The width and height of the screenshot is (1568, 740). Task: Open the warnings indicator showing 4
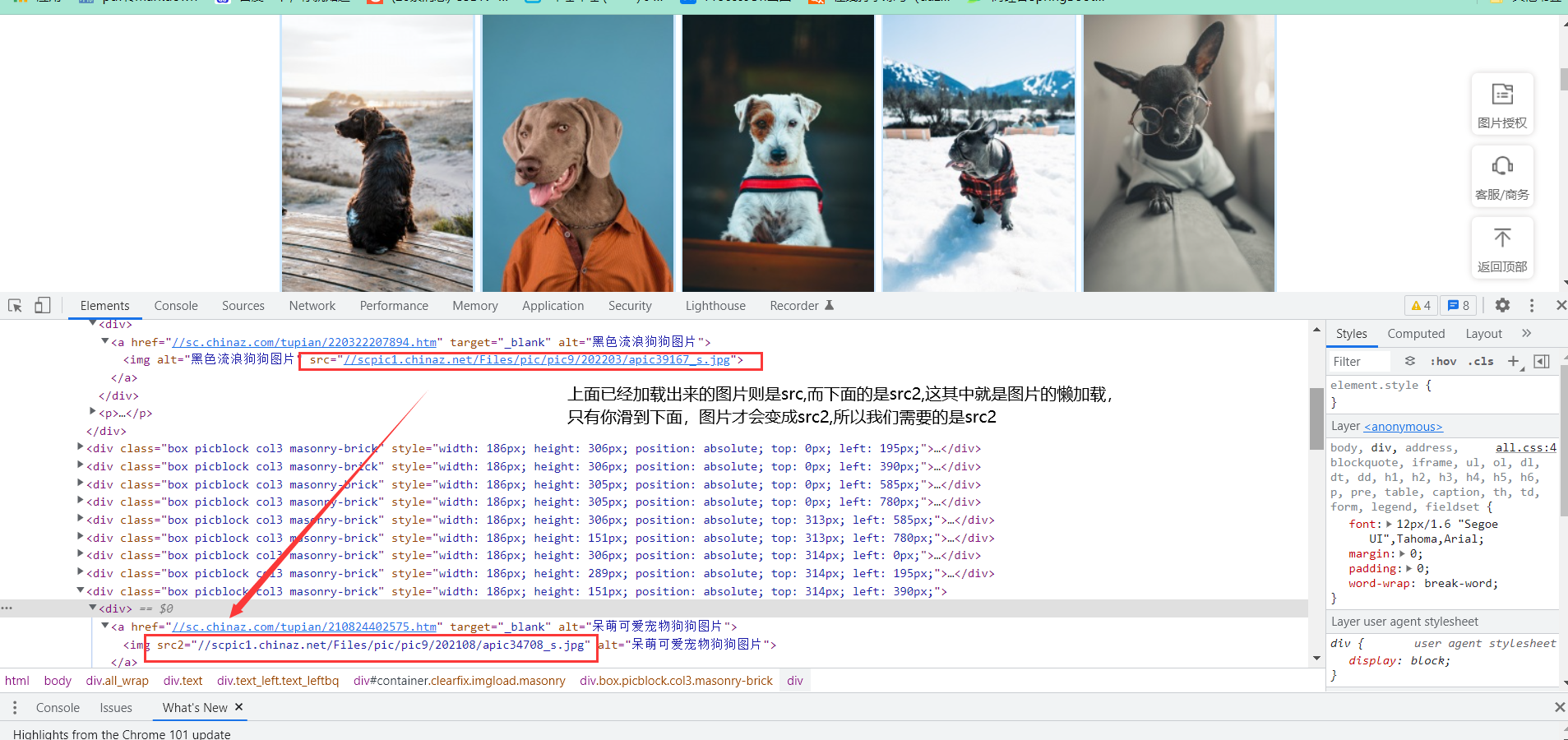pos(1421,305)
